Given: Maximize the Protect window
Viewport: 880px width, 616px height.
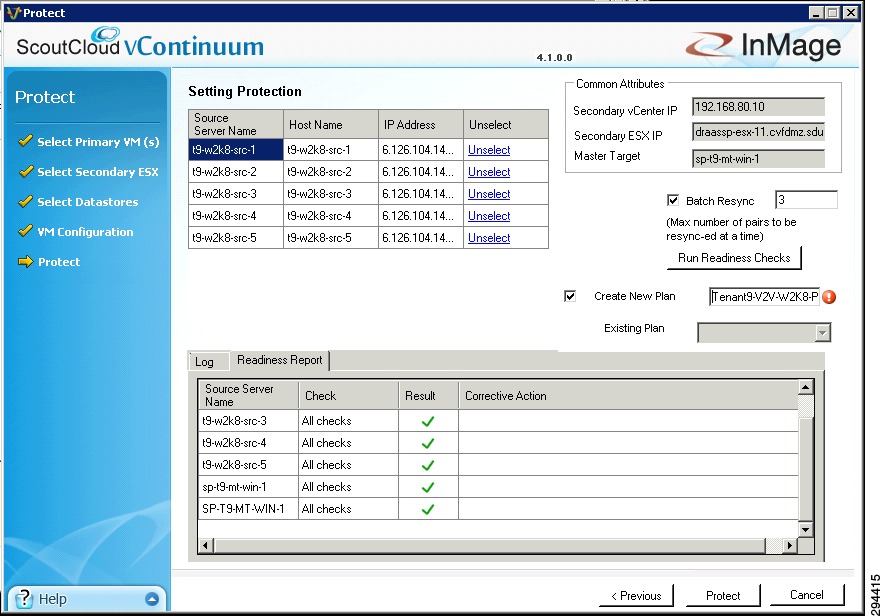Looking at the screenshot, I should [834, 12].
